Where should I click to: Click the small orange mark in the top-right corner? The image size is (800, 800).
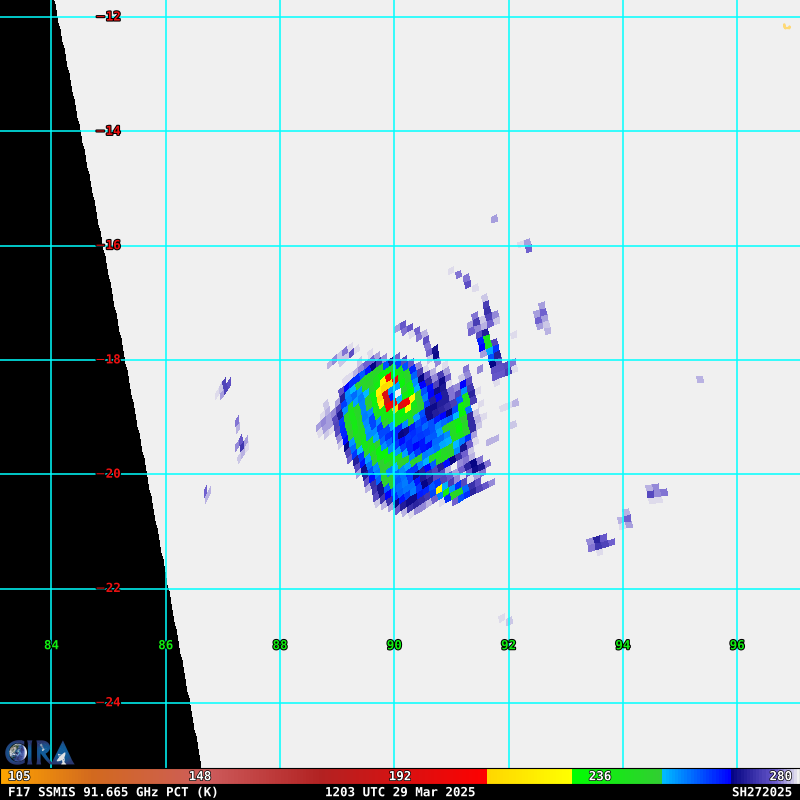787,26
